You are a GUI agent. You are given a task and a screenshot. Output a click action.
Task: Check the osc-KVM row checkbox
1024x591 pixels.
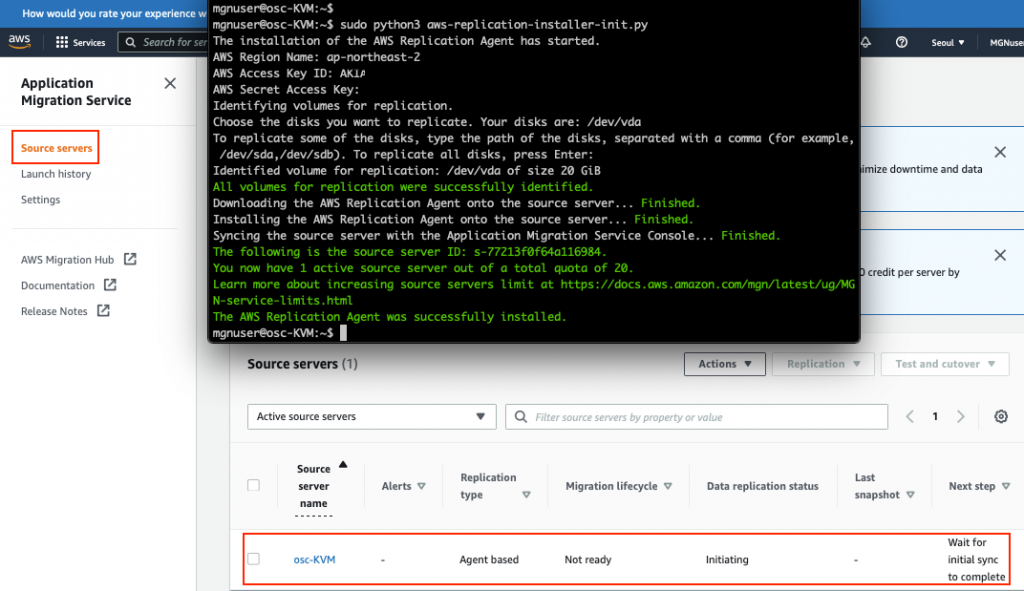(x=253, y=559)
